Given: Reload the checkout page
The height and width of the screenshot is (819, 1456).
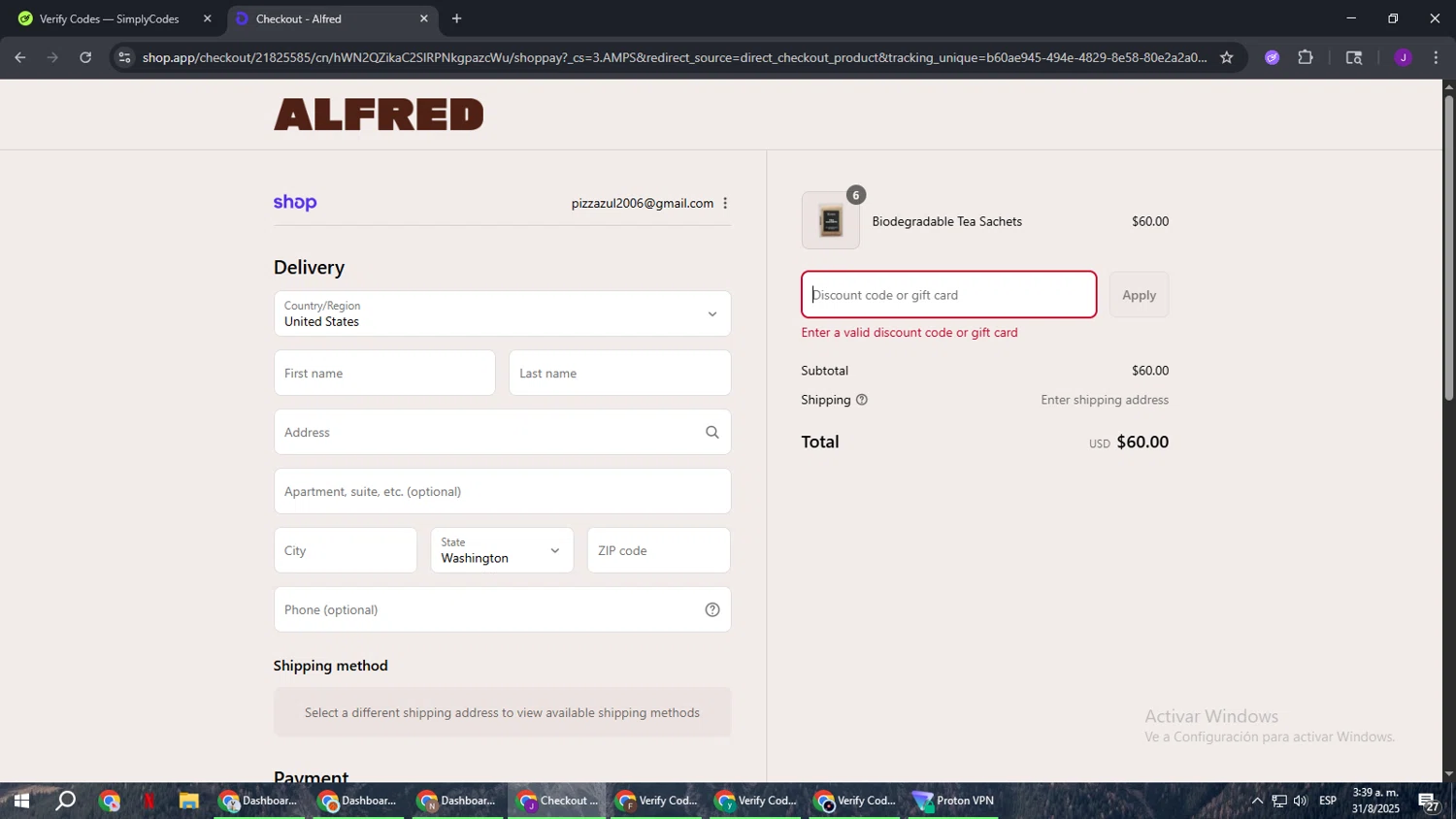Looking at the screenshot, I should (x=85, y=57).
